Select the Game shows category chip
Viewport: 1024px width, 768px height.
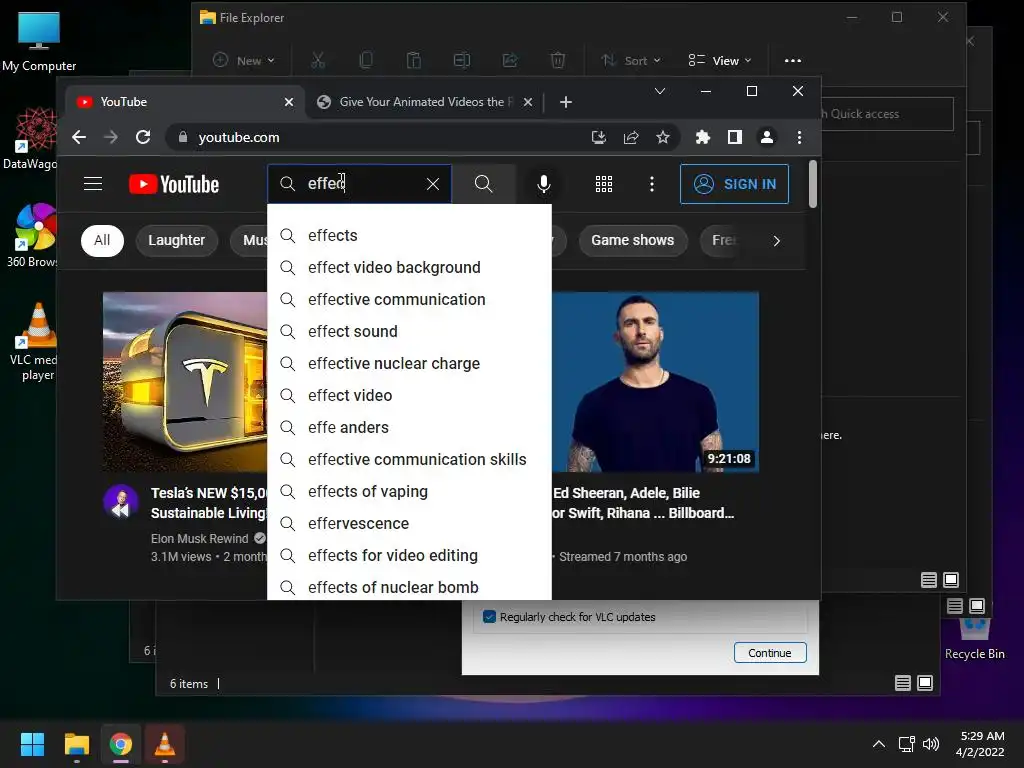pyautogui.click(x=632, y=240)
